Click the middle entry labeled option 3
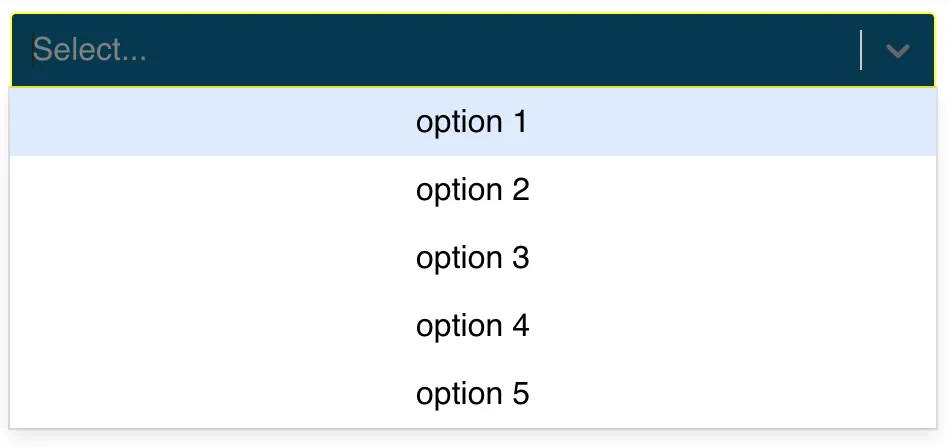The image size is (948, 448). point(472,258)
